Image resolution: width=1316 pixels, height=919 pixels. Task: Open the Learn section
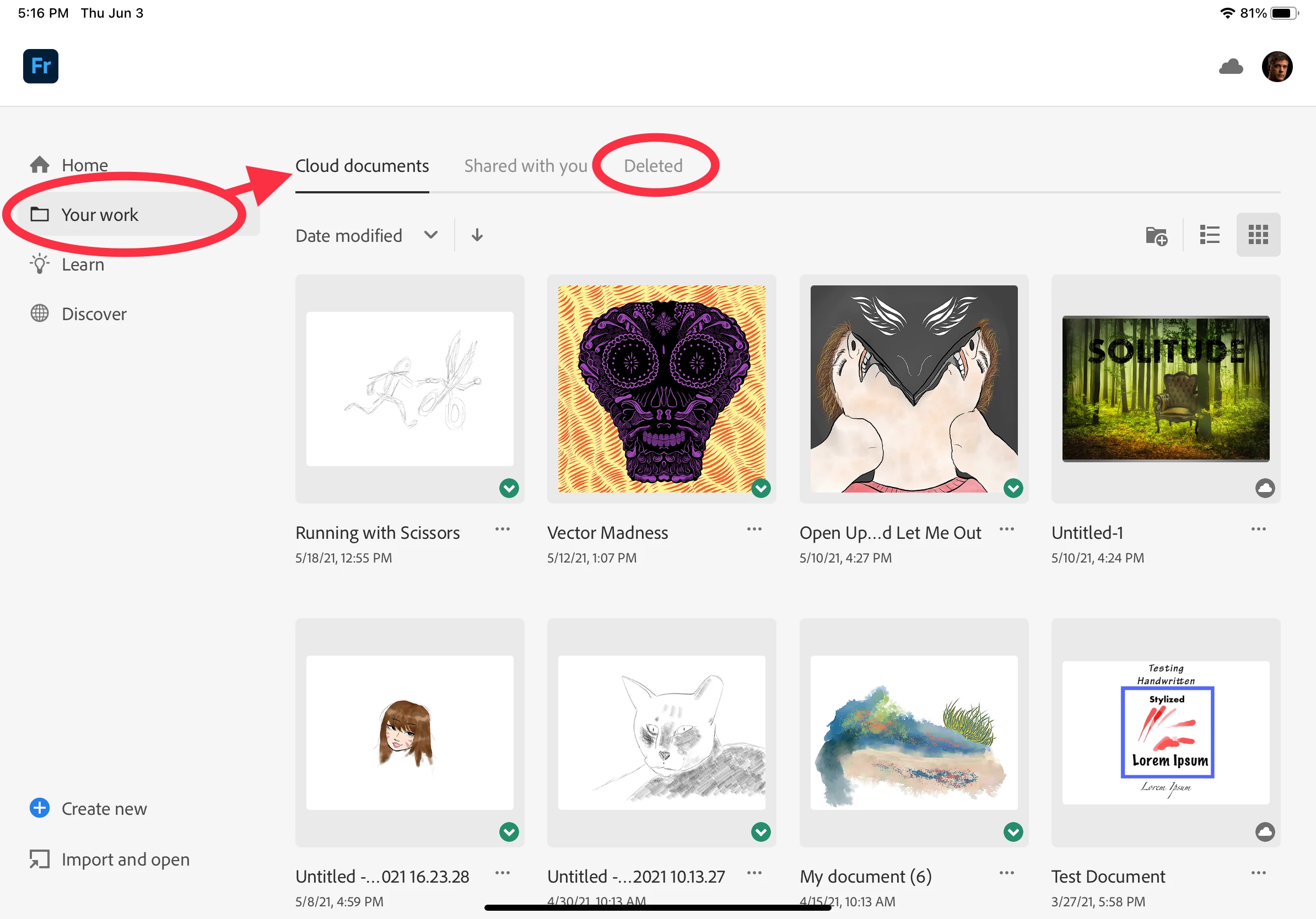[83, 264]
